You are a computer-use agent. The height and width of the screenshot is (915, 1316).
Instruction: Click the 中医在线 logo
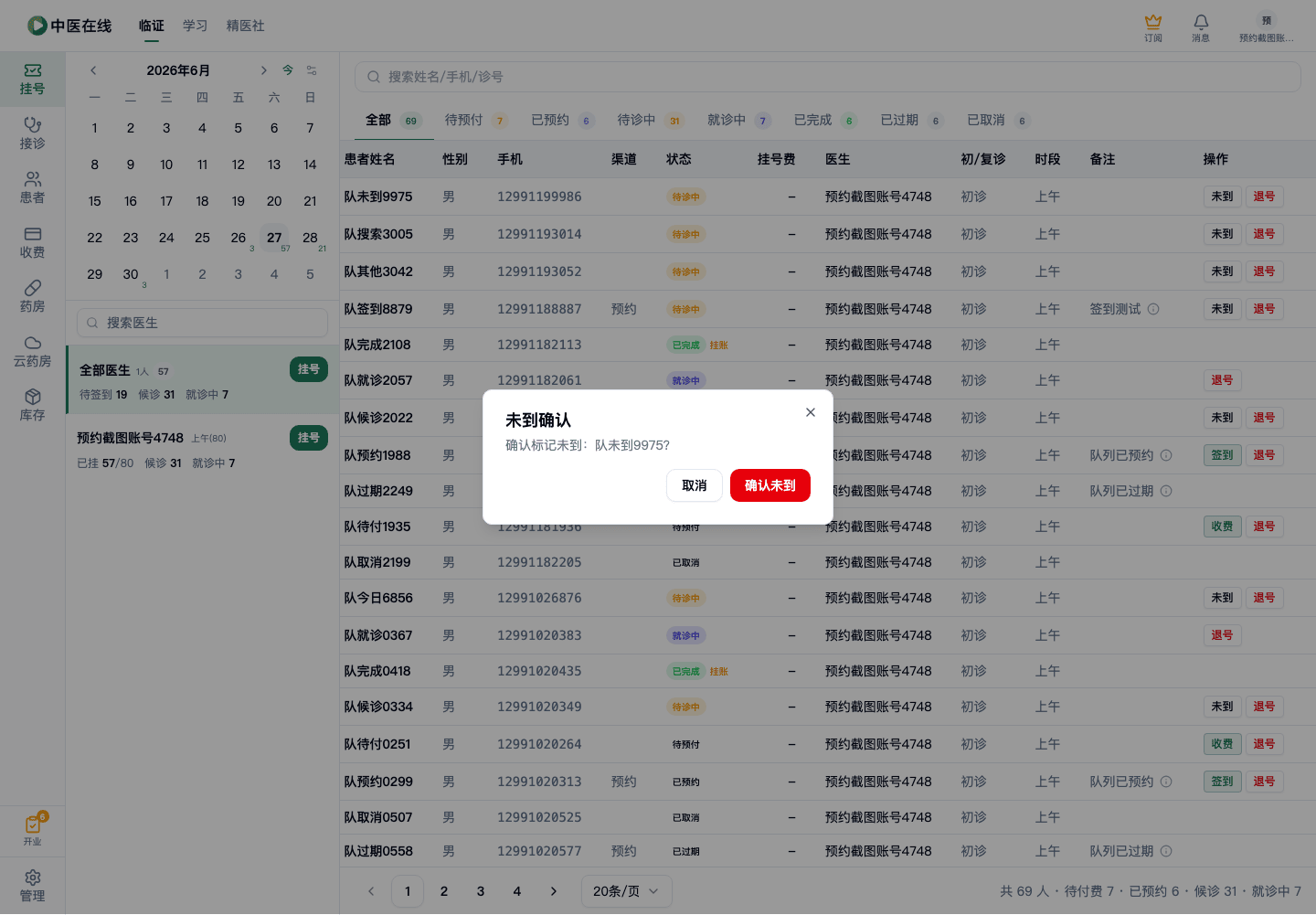pyautogui.click(x=69, y=26)
